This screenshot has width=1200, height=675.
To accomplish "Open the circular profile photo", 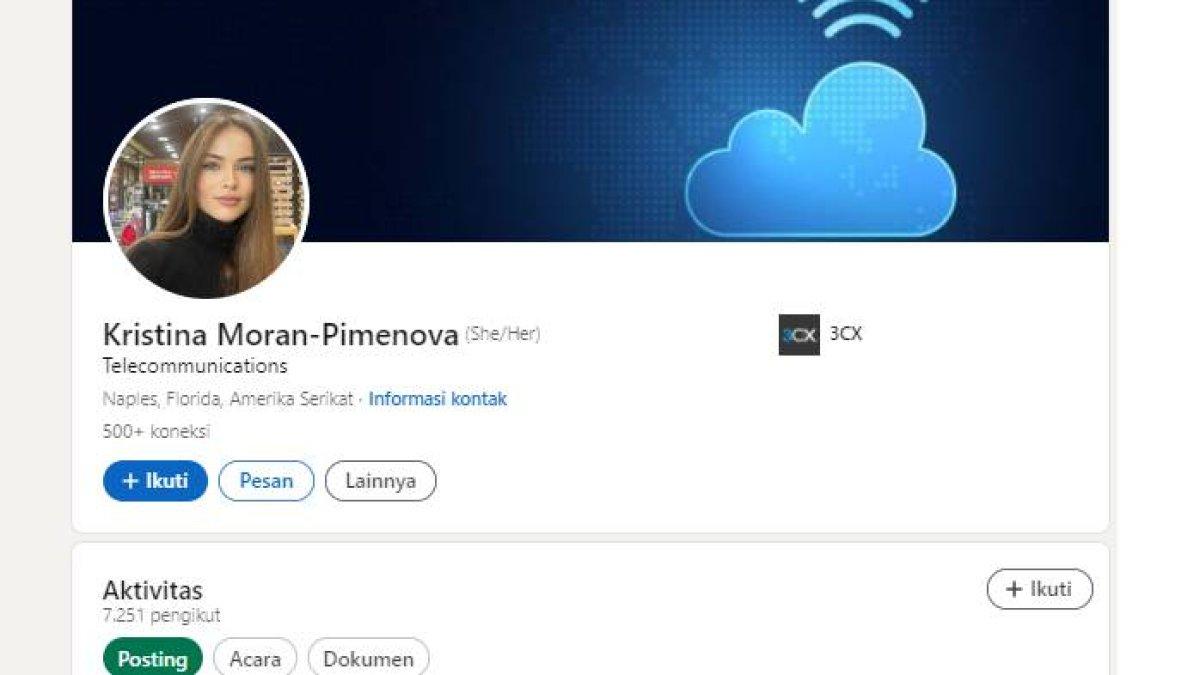I will [x=207, y=199].
